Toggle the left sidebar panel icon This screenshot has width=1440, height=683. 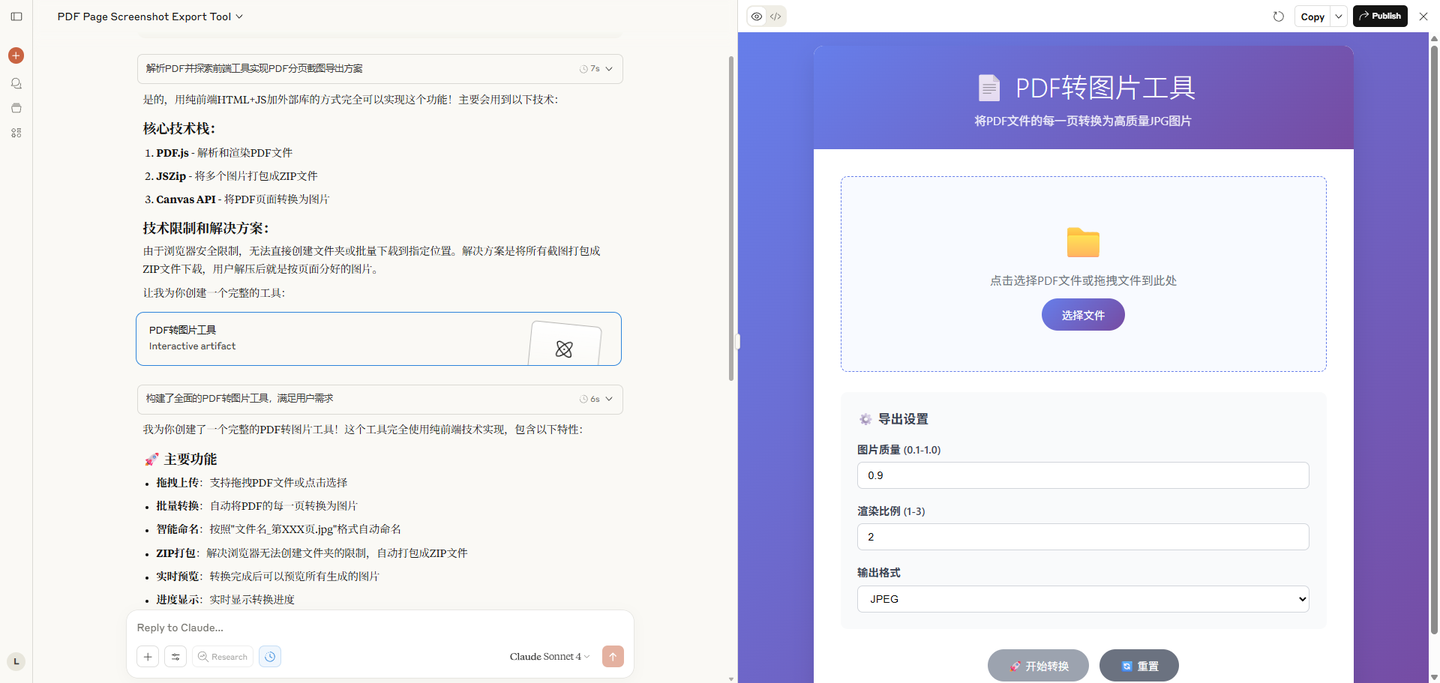tap(16, 16)
